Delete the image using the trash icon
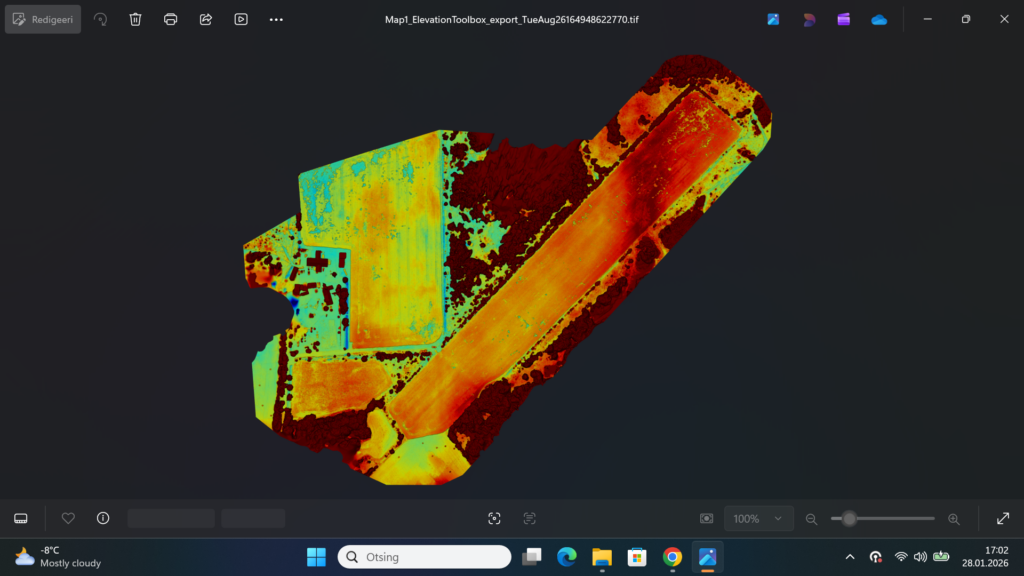The width and height of the screenshot is (1024, 576). pos(136,19)
